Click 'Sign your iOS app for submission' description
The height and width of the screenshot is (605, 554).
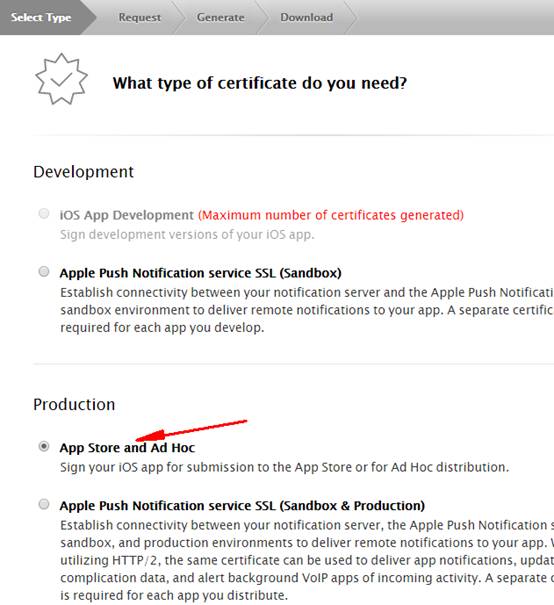pyautogui.click(x=285, y=467)
